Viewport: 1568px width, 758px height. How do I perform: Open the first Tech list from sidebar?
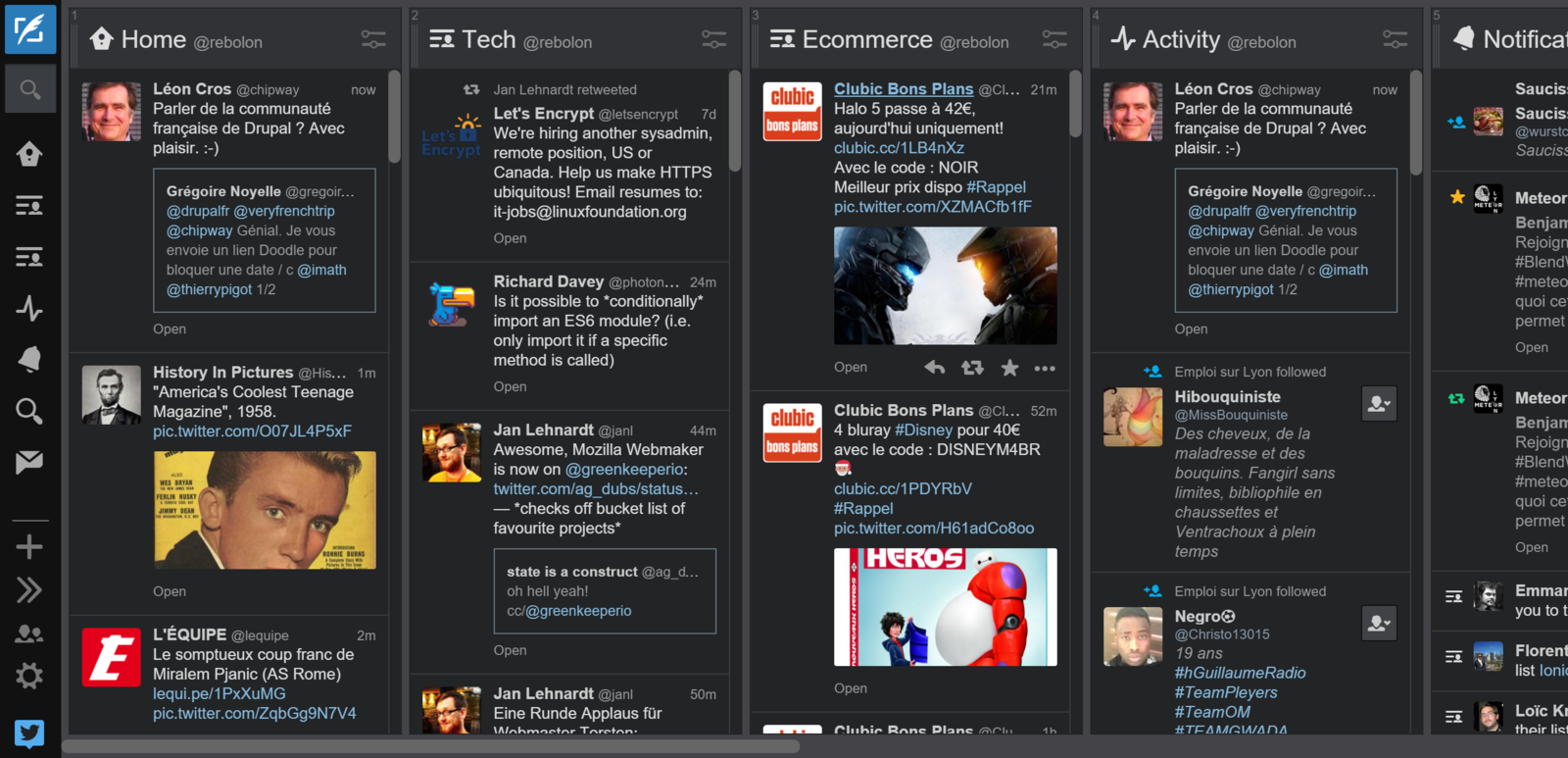(29, 206)
